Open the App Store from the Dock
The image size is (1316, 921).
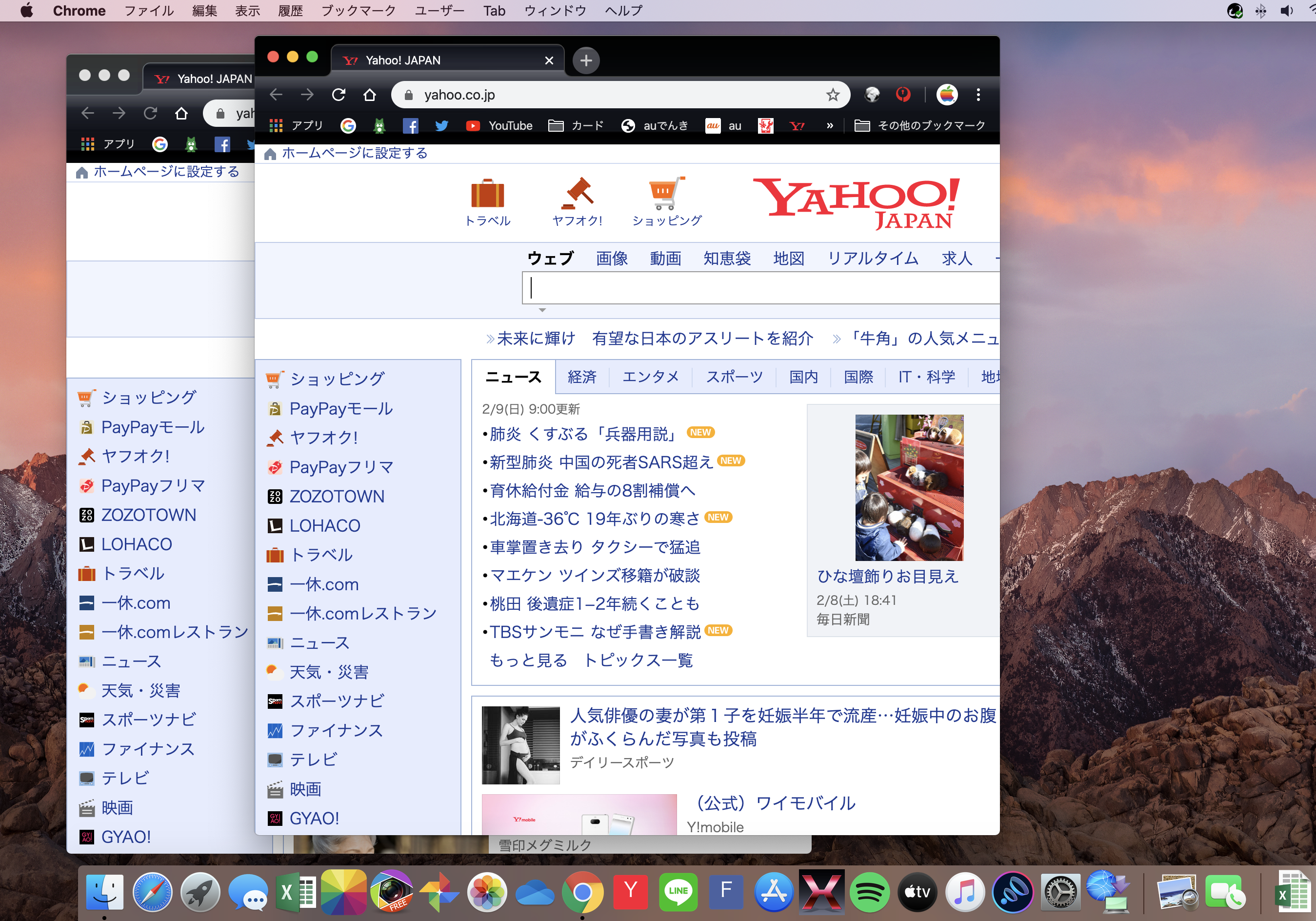(x=774, y=892)
